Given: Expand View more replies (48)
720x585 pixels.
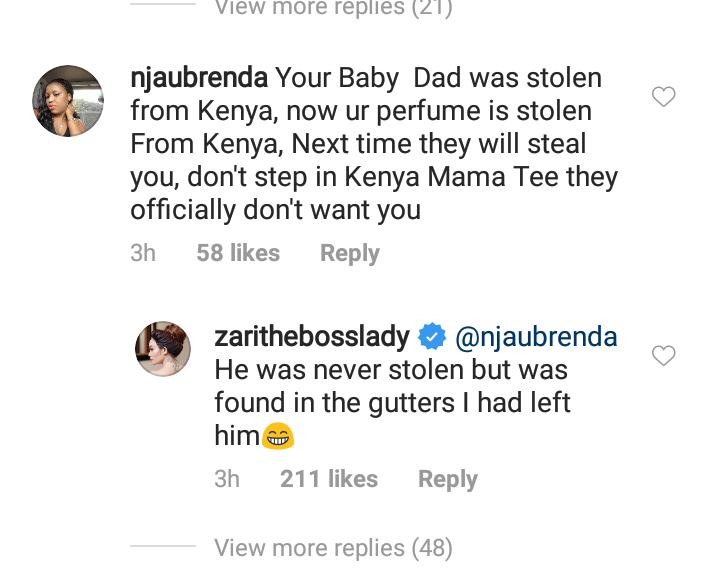Looking at the screenshot, I should (333, 548).
